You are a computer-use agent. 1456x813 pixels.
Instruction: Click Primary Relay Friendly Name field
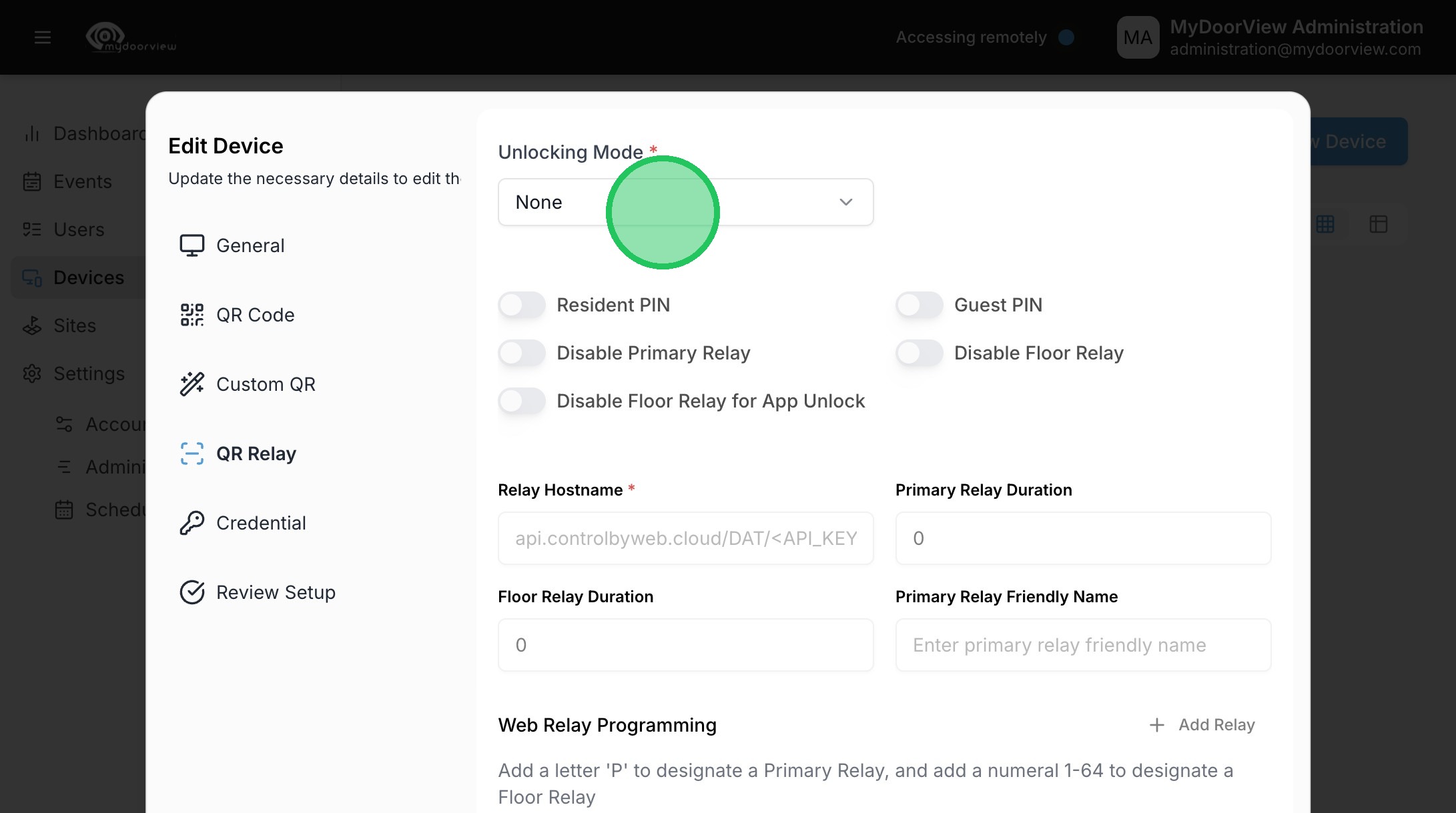tap(1082, 645)
